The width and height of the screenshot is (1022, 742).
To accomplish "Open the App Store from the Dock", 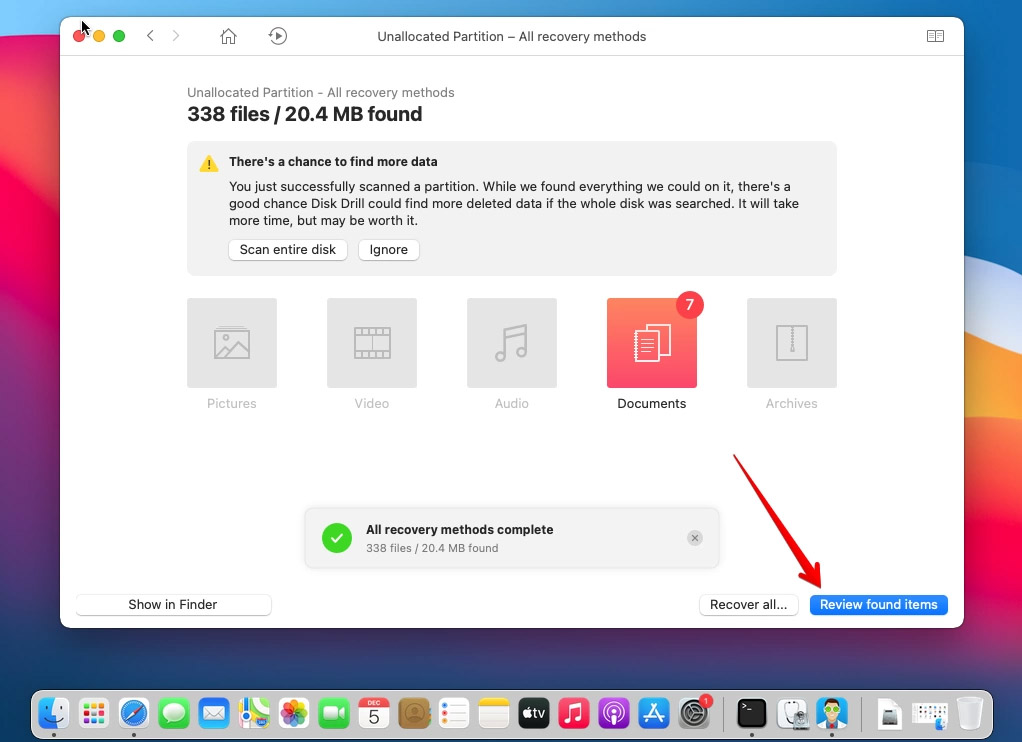I will pos(654,713).
